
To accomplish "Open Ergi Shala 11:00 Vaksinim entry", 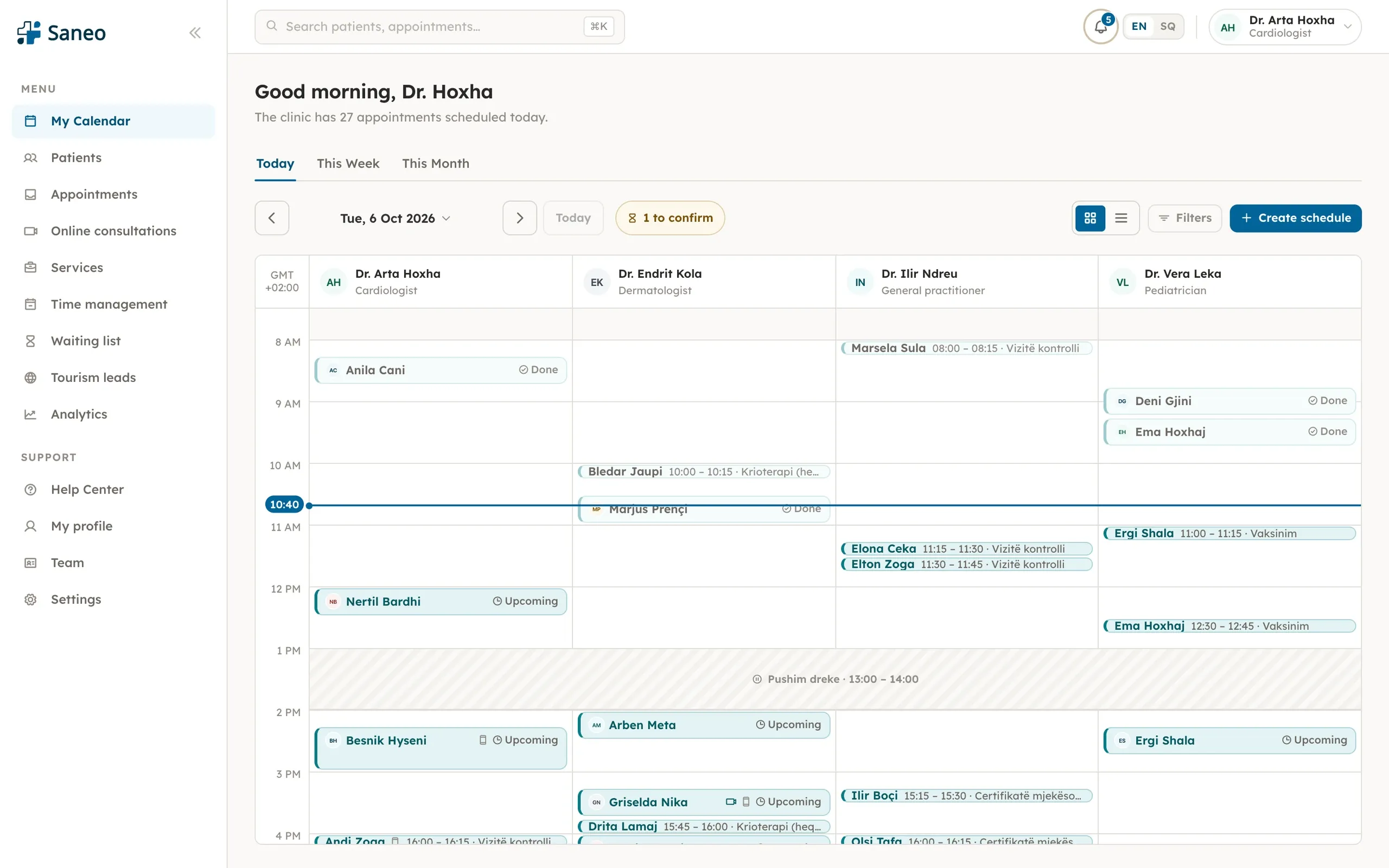I will [1229, 533].
